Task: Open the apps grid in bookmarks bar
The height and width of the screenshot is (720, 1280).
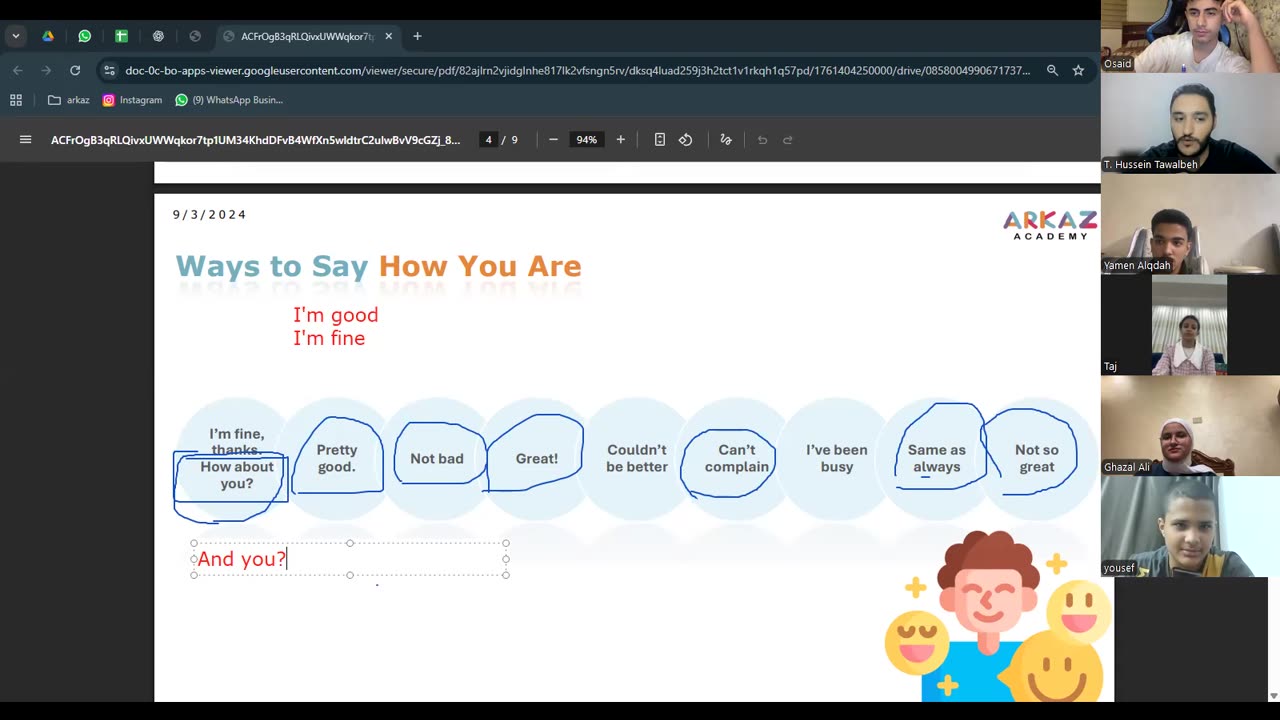Action: pos(16,100)
